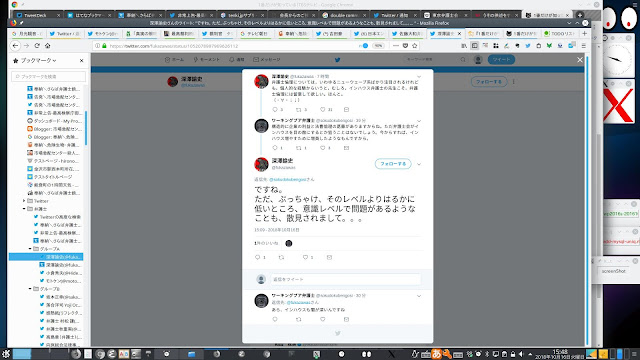Open the library icon in Firefox toolbar

464,46
